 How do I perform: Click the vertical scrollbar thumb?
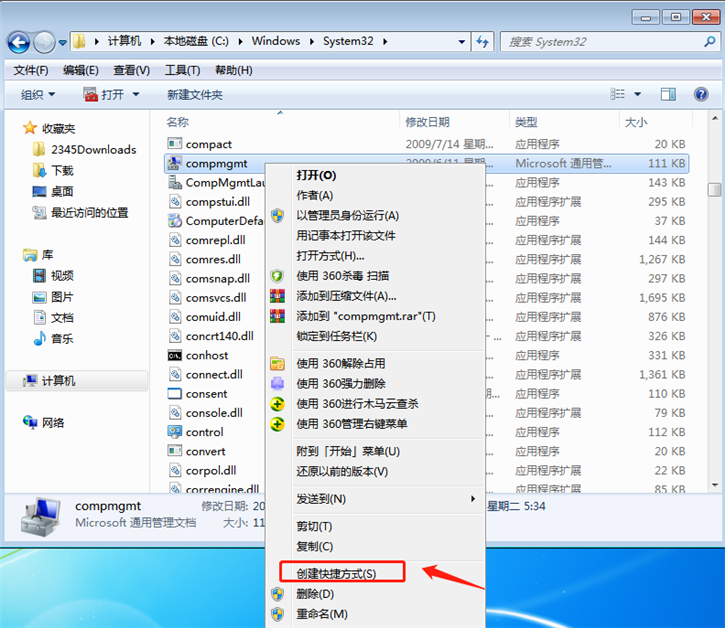[715, 190]
